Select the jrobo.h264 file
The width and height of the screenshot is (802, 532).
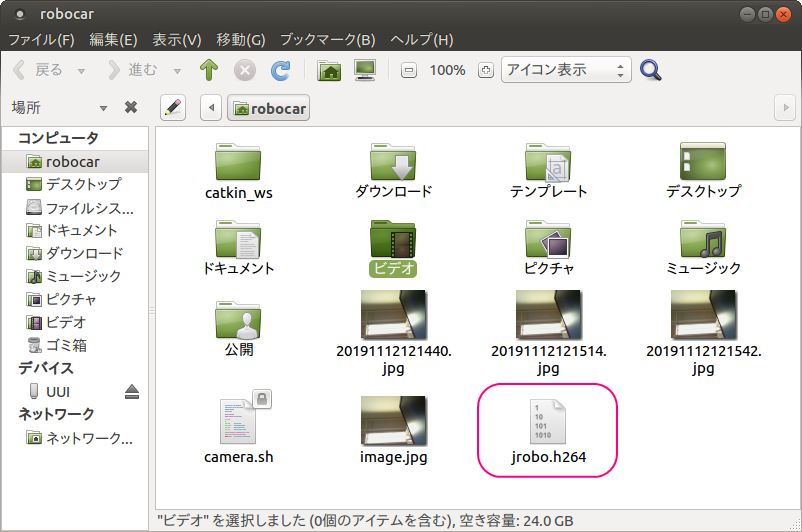pos(548,431)
